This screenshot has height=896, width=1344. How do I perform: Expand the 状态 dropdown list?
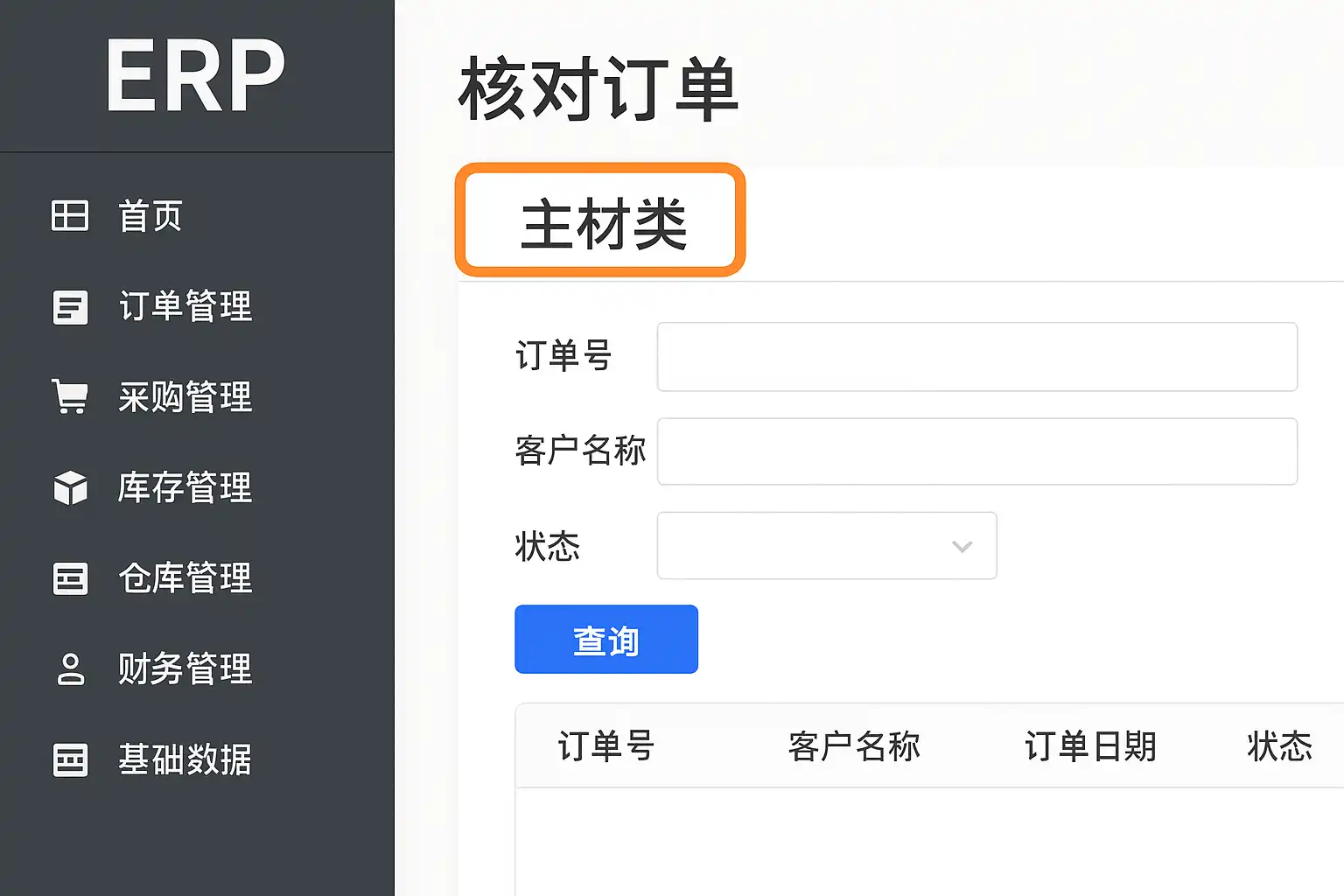coord(826,546)
